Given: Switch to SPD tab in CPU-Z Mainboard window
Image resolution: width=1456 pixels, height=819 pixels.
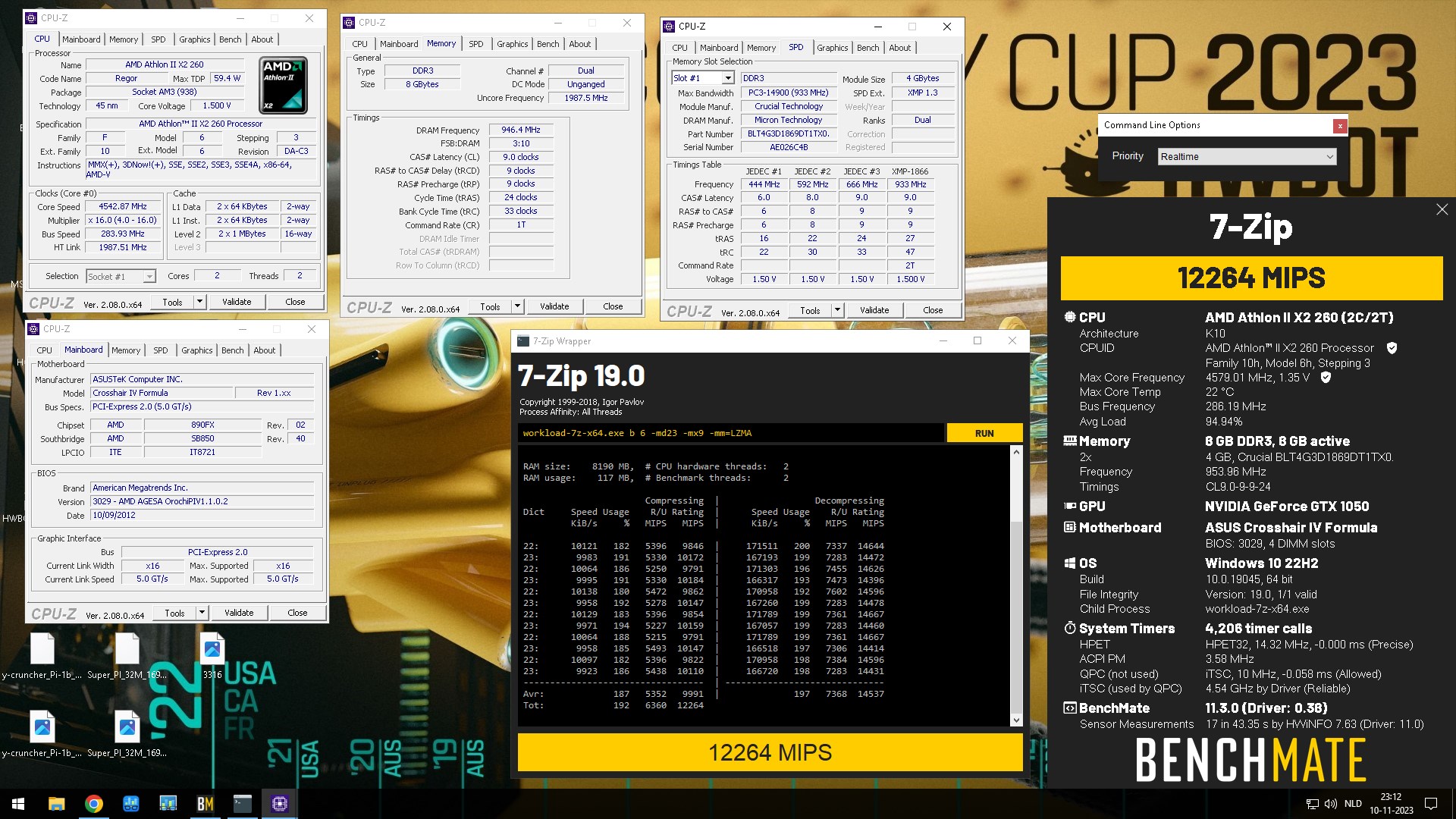Looking at the screenshot, I should point(160,350).
